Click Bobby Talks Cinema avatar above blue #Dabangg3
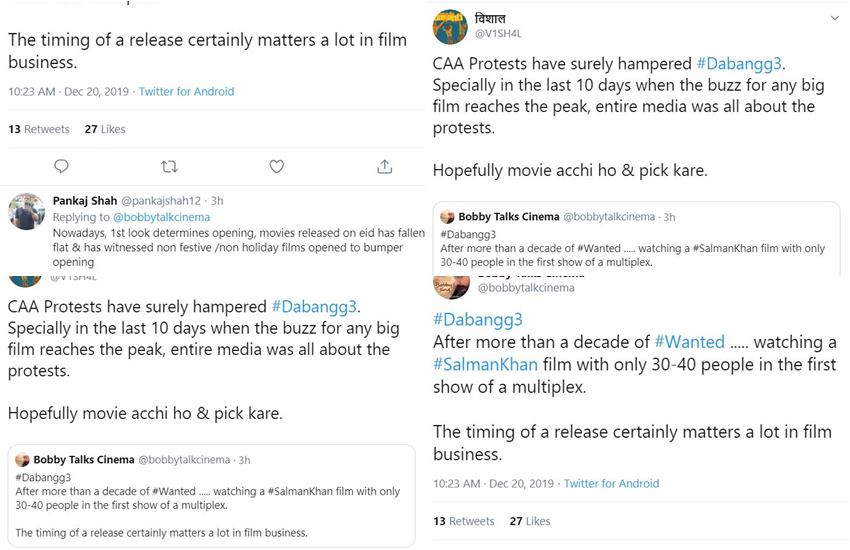 pyautogui.click(x=452, y=283)
